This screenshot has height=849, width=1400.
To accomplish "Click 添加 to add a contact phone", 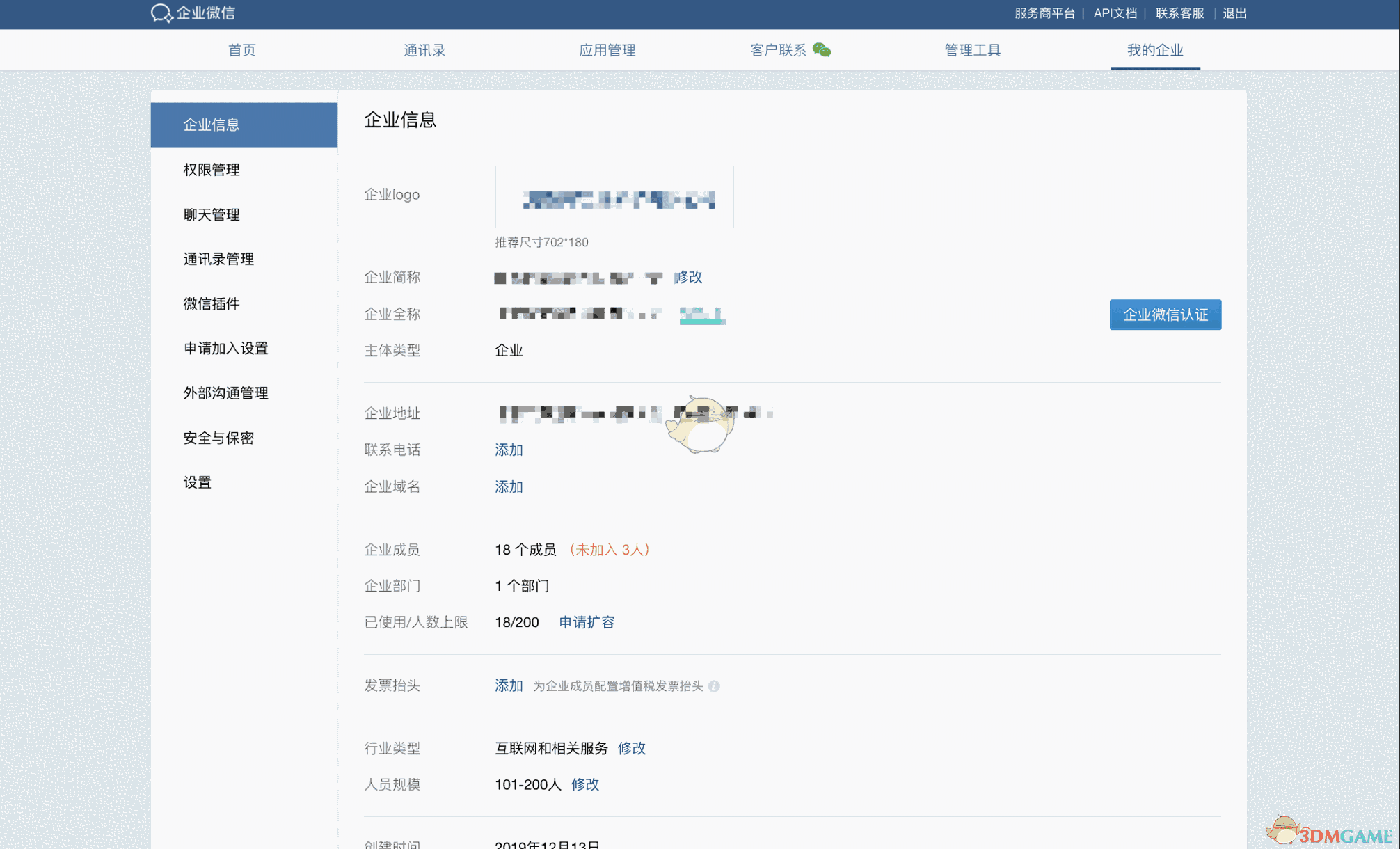I will click(509, 450).
